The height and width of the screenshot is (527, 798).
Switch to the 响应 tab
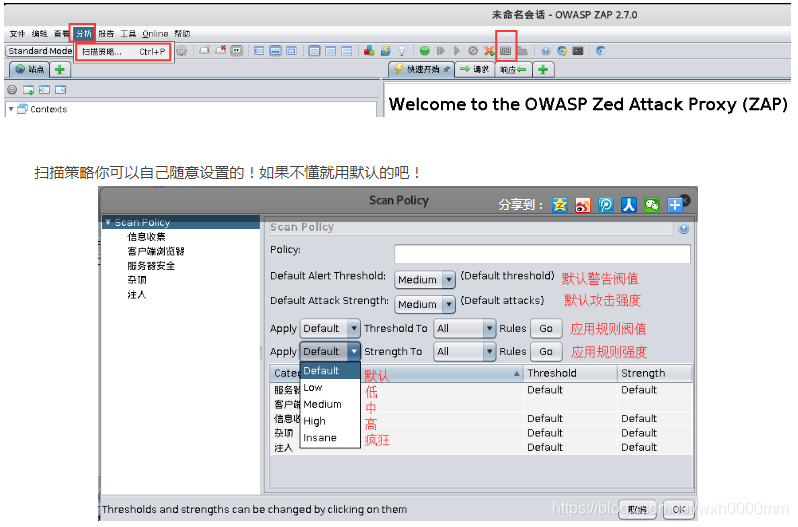coord(513,70)
